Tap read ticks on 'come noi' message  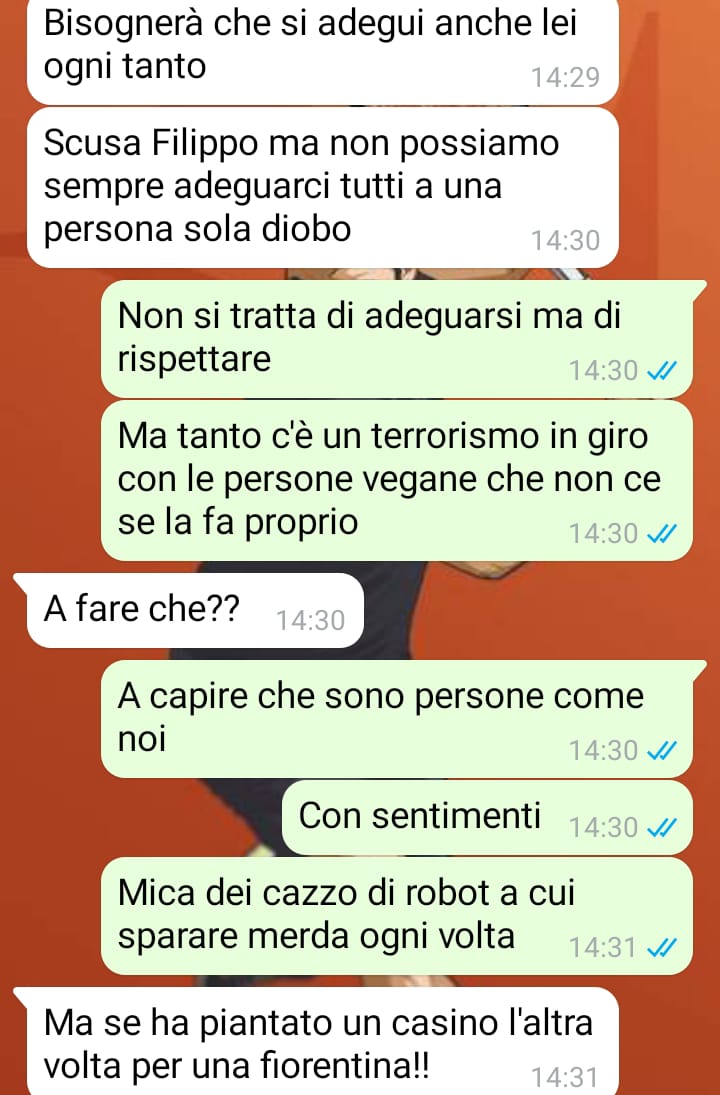point(661,751)
